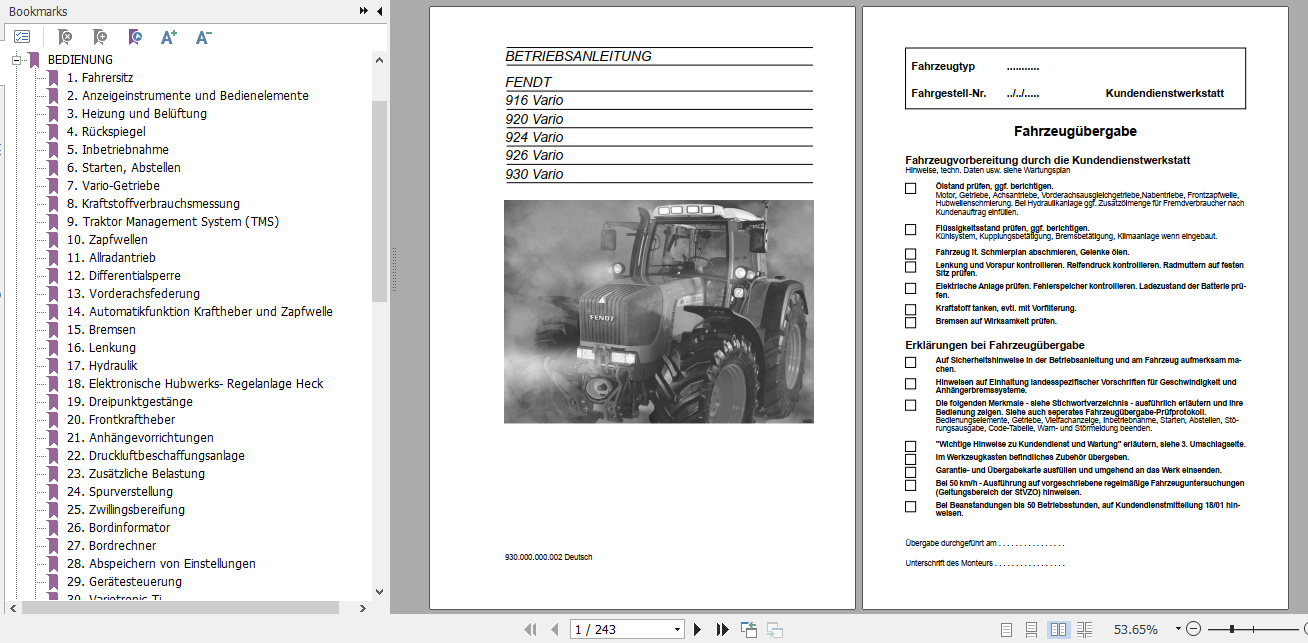Go to '22. Druckluftbeschaffungsanlage' bookmark
Image resolution: width=1308 pixels, height=643 pixels.
155,456
